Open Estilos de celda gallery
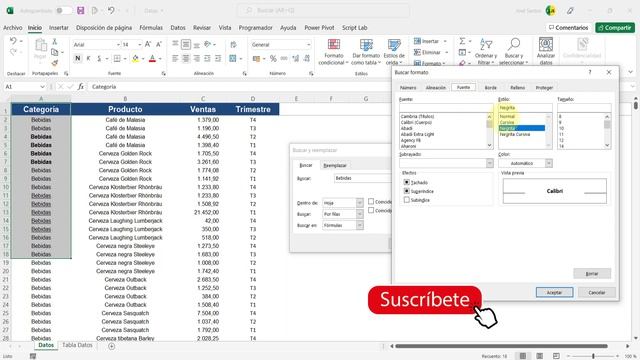The image size is (640, 360). (394, 52)
